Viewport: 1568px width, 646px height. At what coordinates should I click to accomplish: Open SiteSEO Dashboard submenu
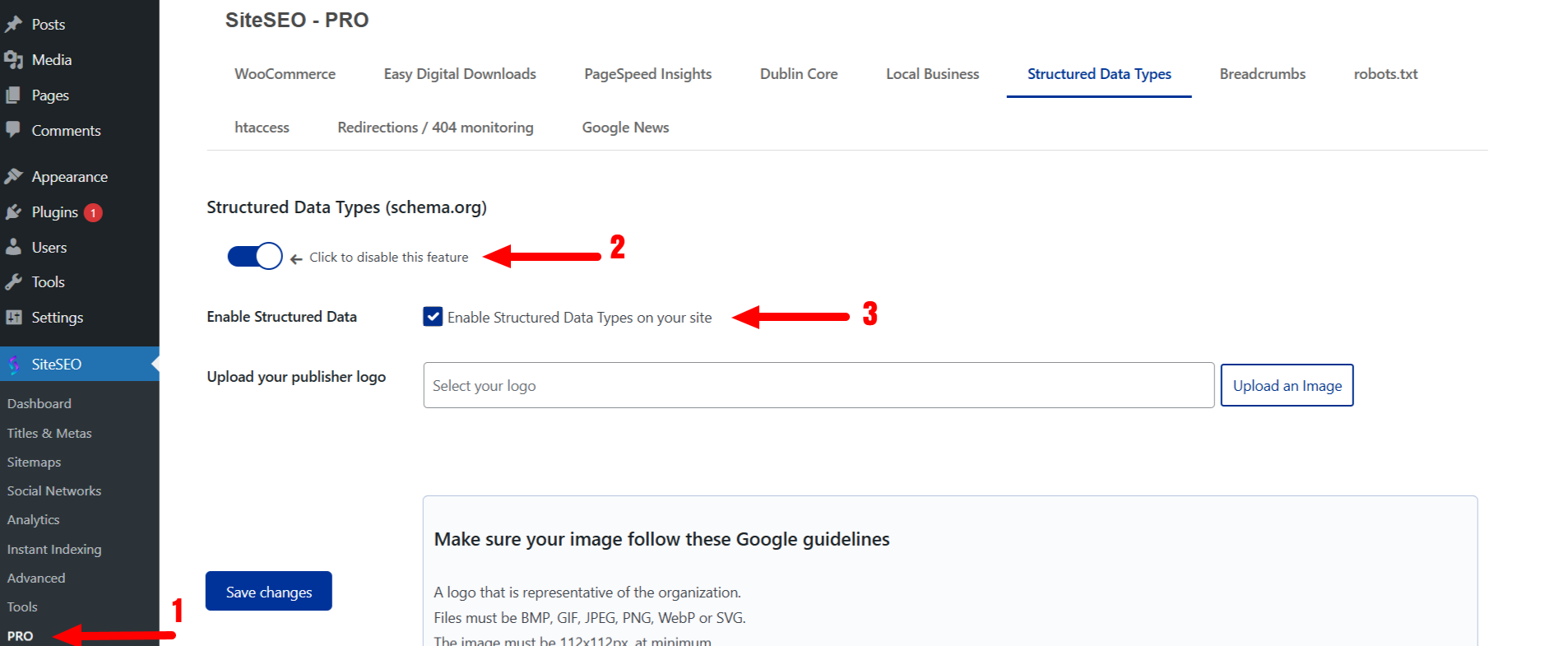pos(39,403)
